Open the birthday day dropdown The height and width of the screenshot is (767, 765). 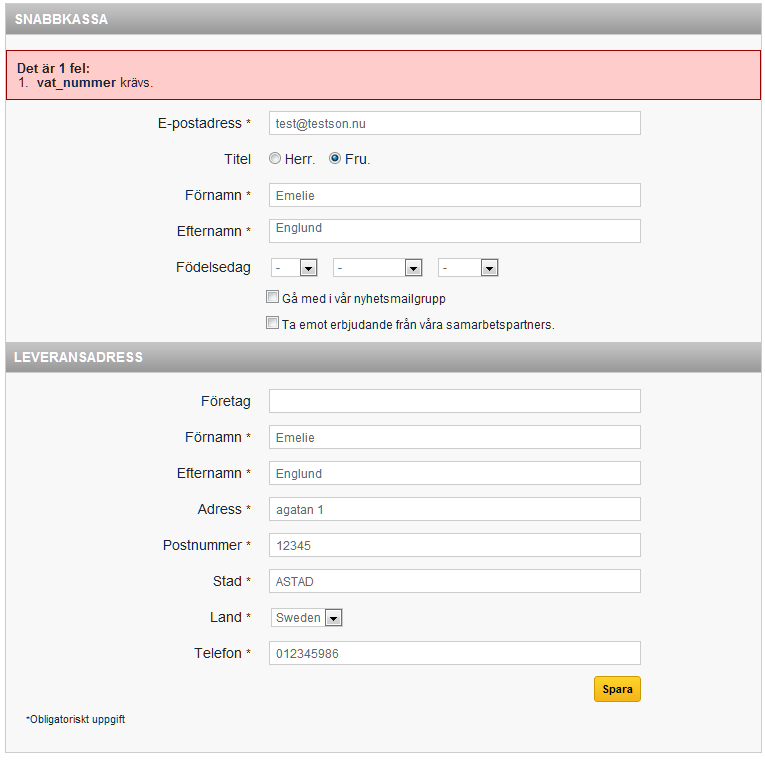point(294,268)
